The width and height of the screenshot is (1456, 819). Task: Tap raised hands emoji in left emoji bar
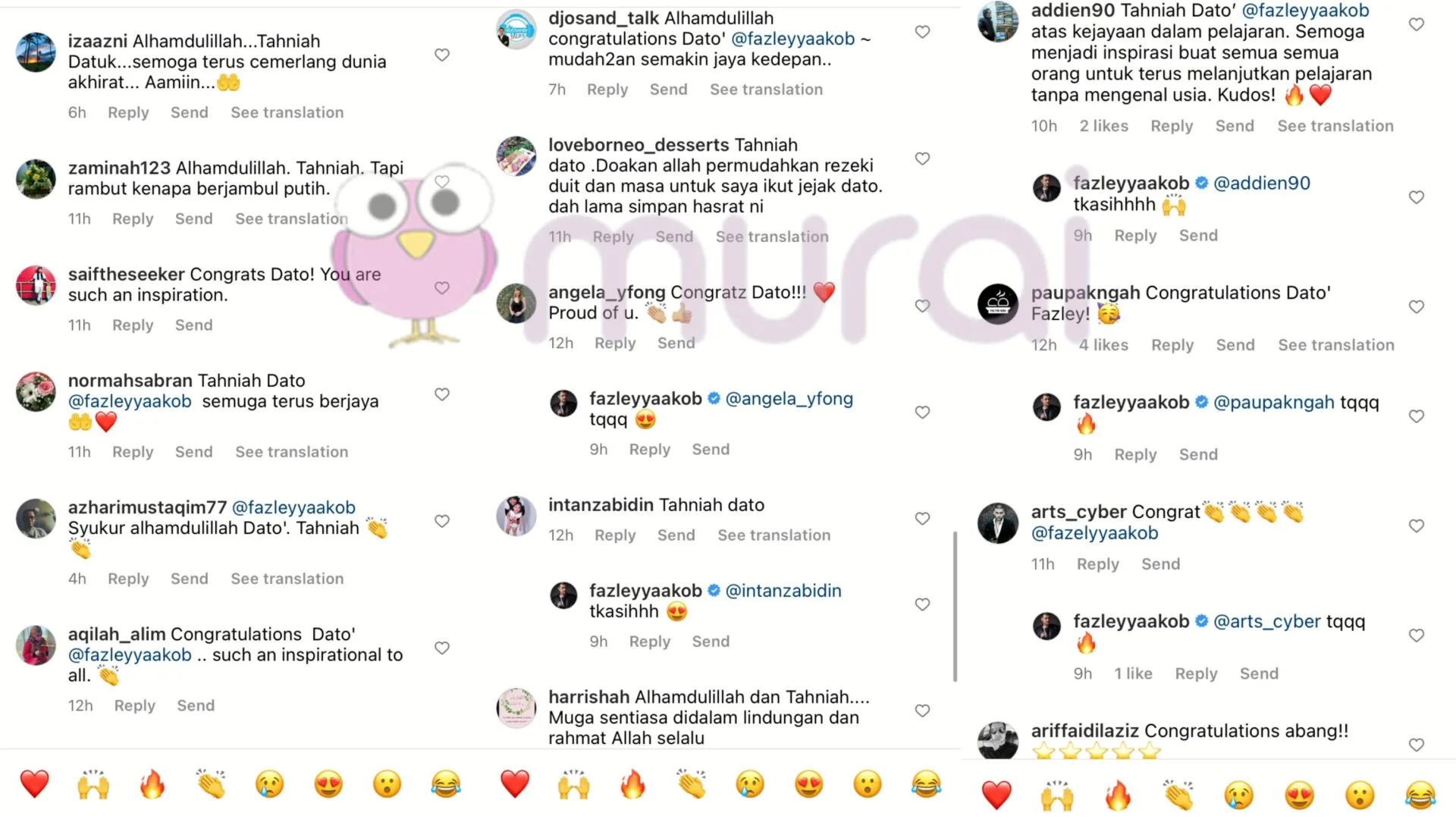[x=93, y=783]
